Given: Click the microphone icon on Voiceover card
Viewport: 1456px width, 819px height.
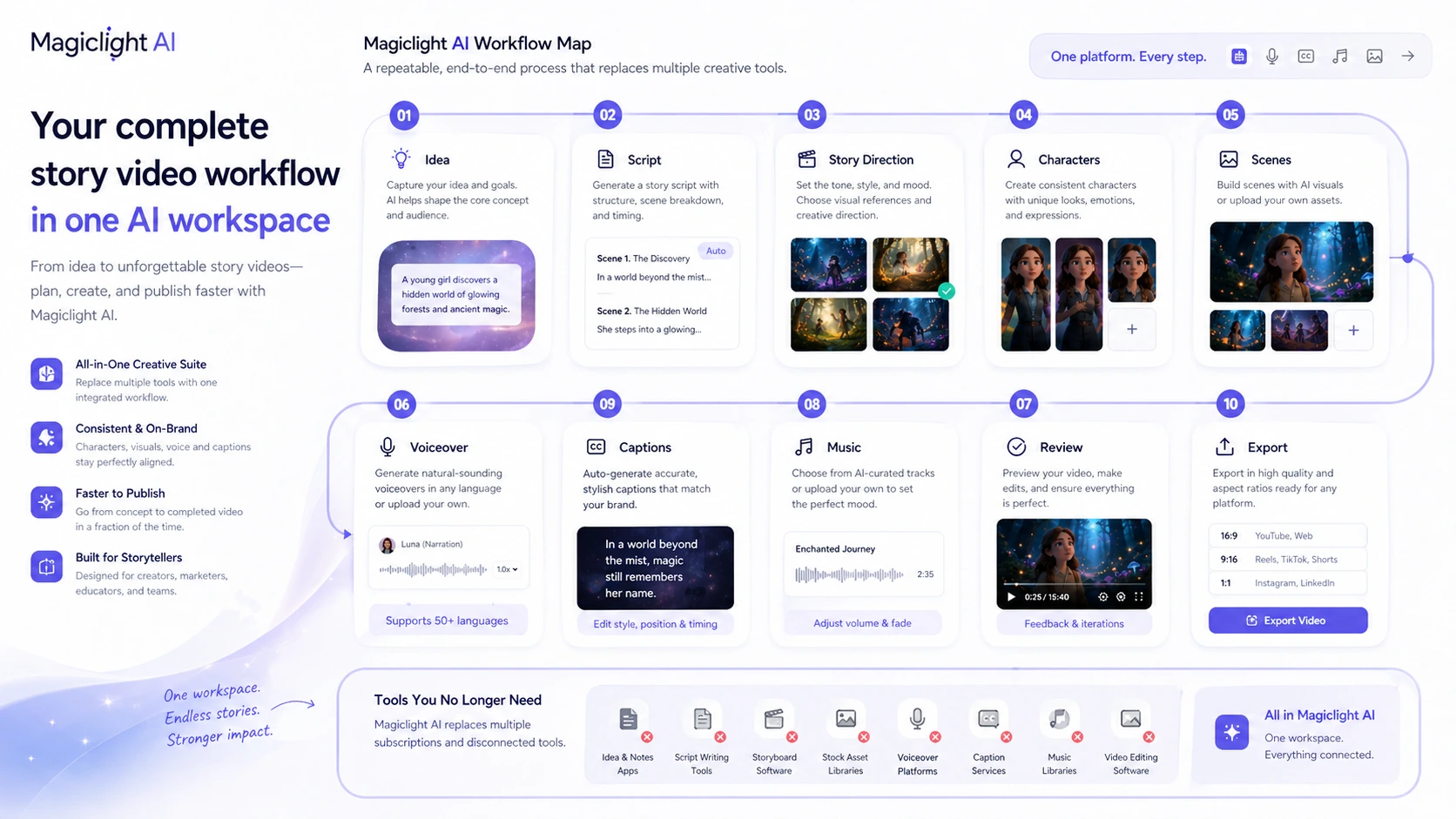Looking at the screenshot, I should [388, 446].
